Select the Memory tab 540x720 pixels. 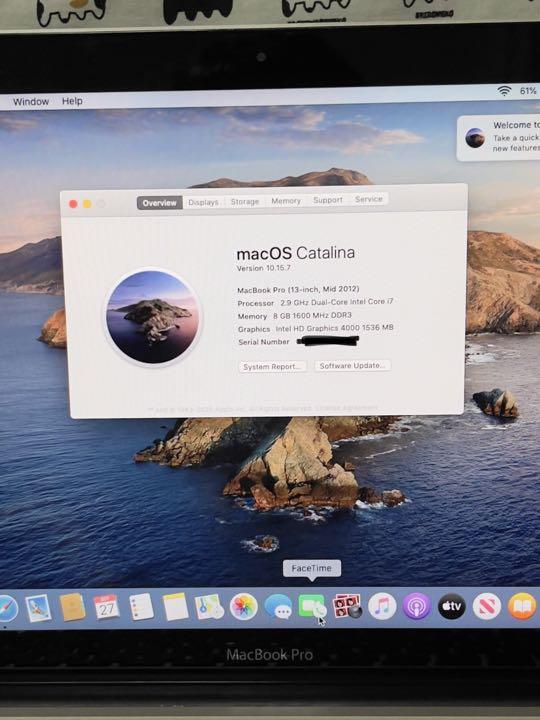click(x=286, y=201)
